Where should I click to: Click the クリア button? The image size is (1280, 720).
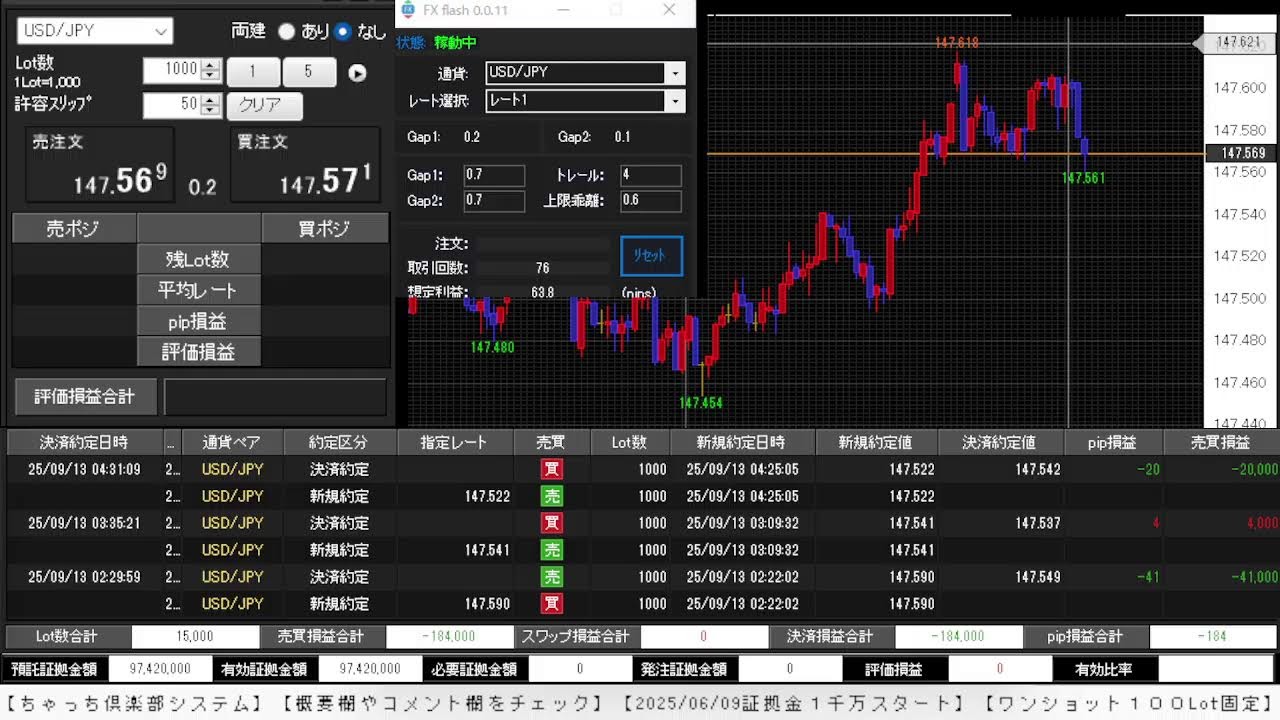pyautogui.click(x=264, y=105)
